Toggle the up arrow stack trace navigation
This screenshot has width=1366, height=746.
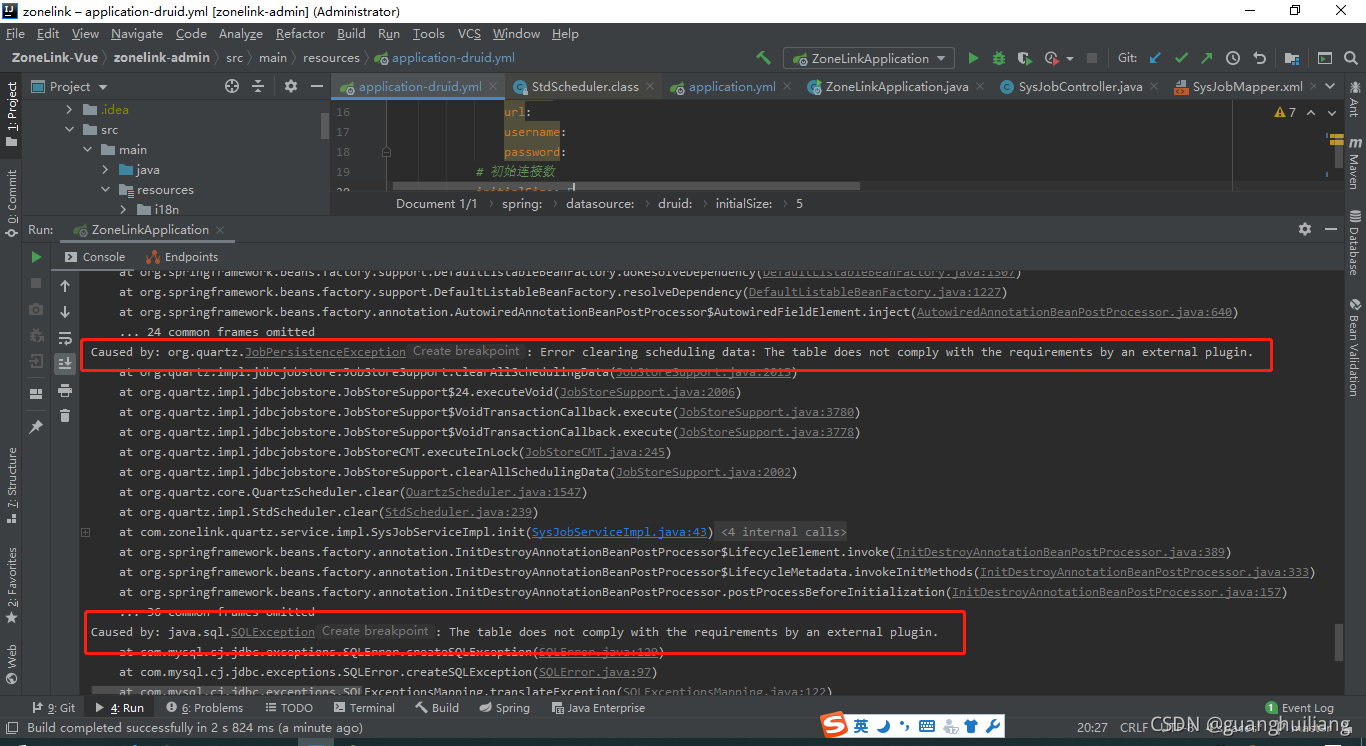point(64,285)
